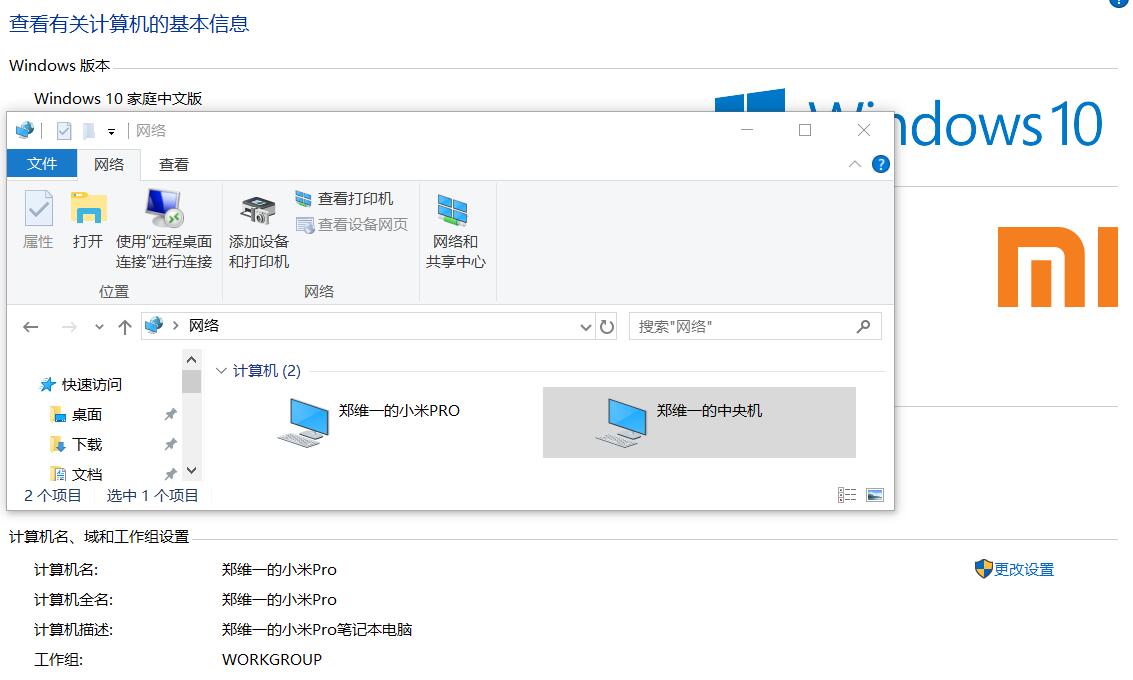Open the Customize Quick Access Toolbar dropdown
1133x680 pixels.
tap(111, 132)
